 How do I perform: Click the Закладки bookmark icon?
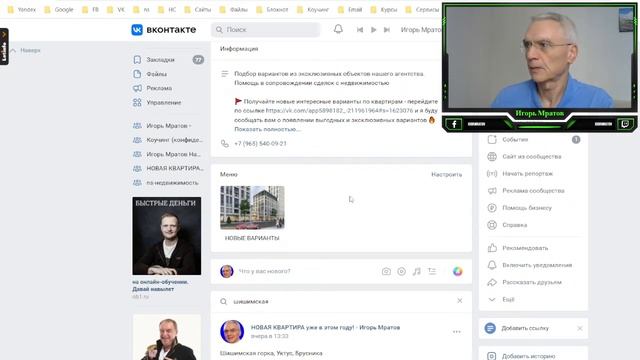137,60
